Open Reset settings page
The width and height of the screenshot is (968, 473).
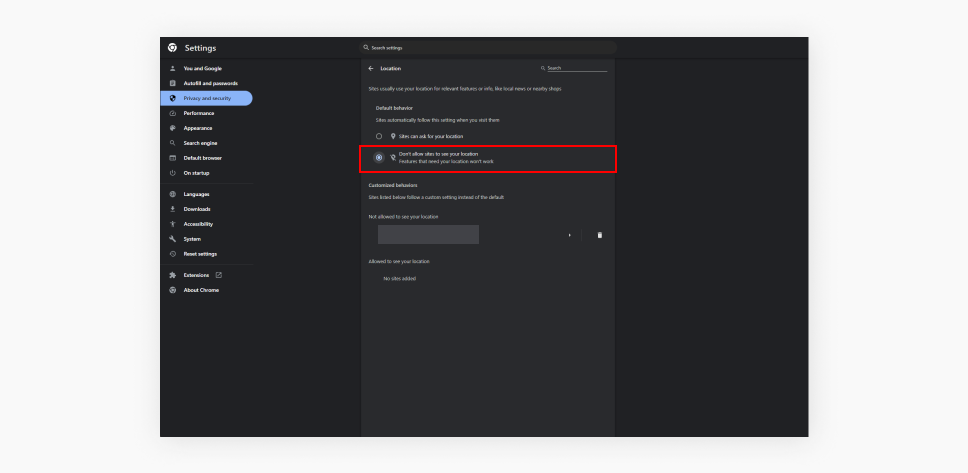pos(207,254)
